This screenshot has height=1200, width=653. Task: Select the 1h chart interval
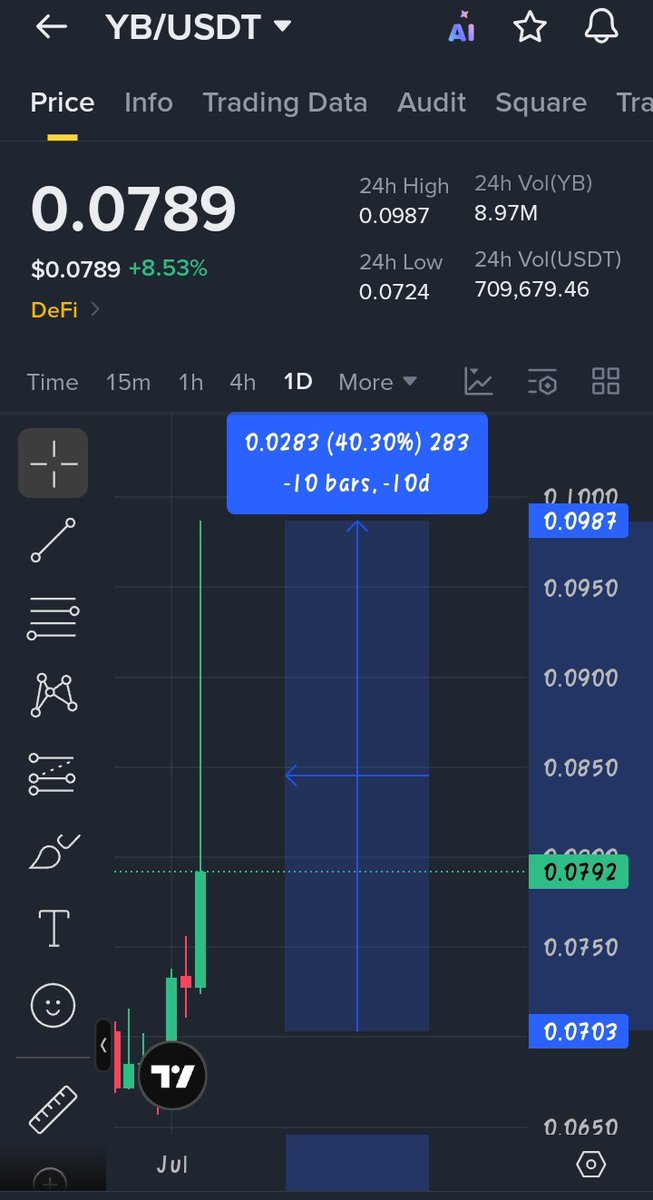click(x=190, y=382)
